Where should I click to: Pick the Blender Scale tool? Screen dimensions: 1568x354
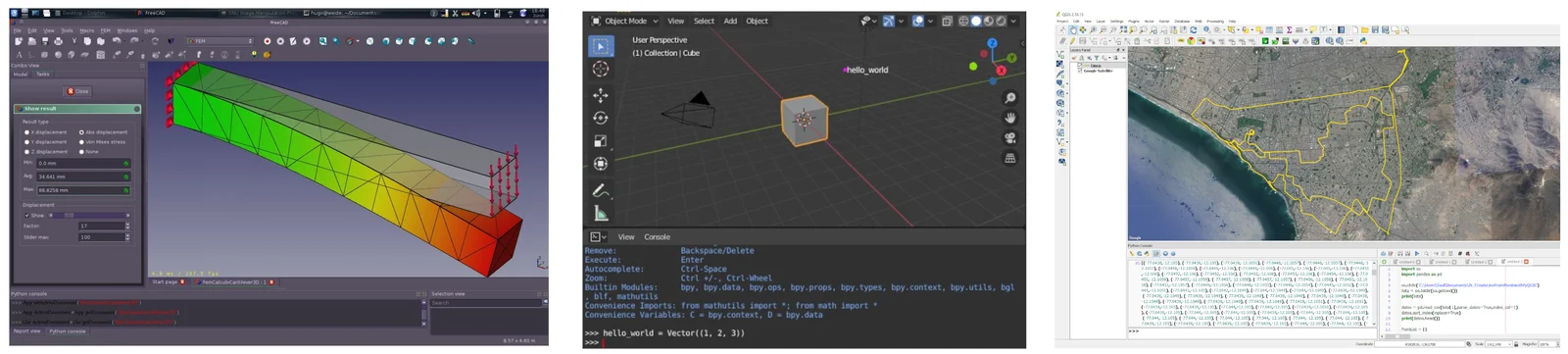pos(601,141)
